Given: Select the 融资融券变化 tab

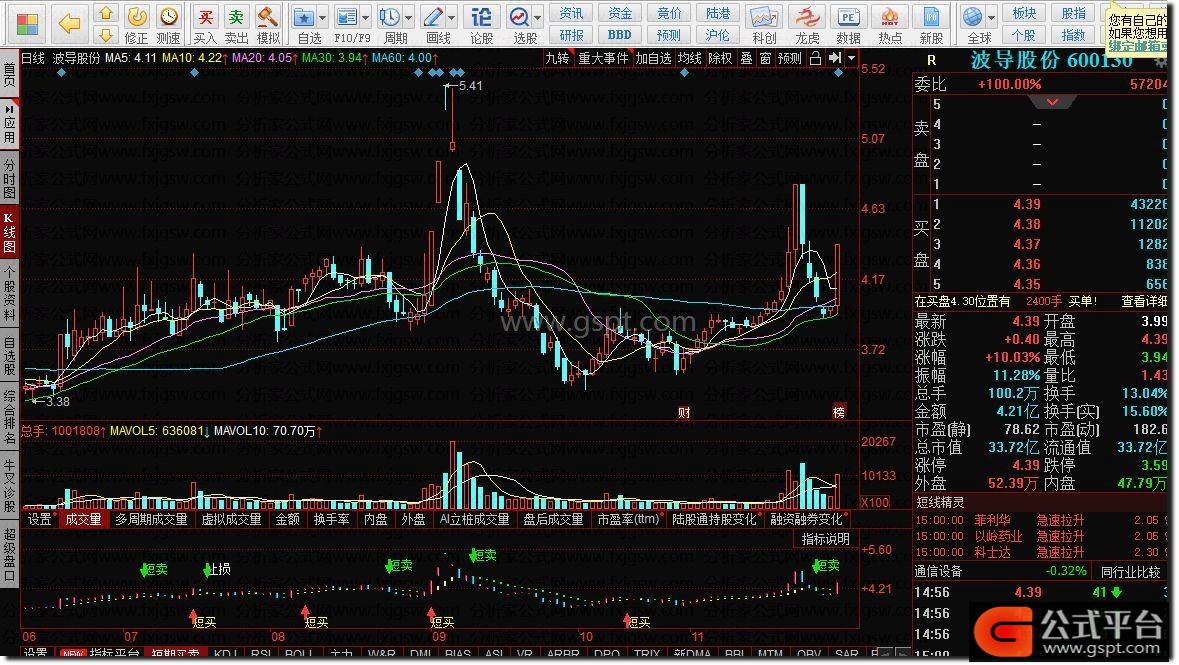Looking at the screenshot, I should (806, 519).
